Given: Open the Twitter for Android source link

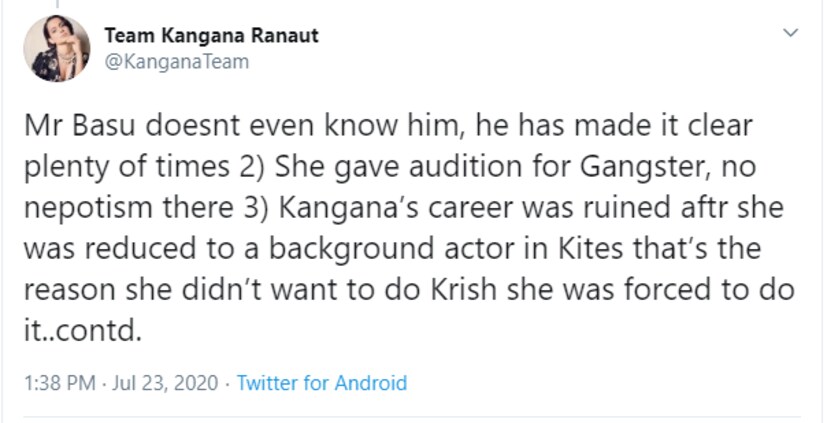Looking at the screenshot, I should click(322, 383).
